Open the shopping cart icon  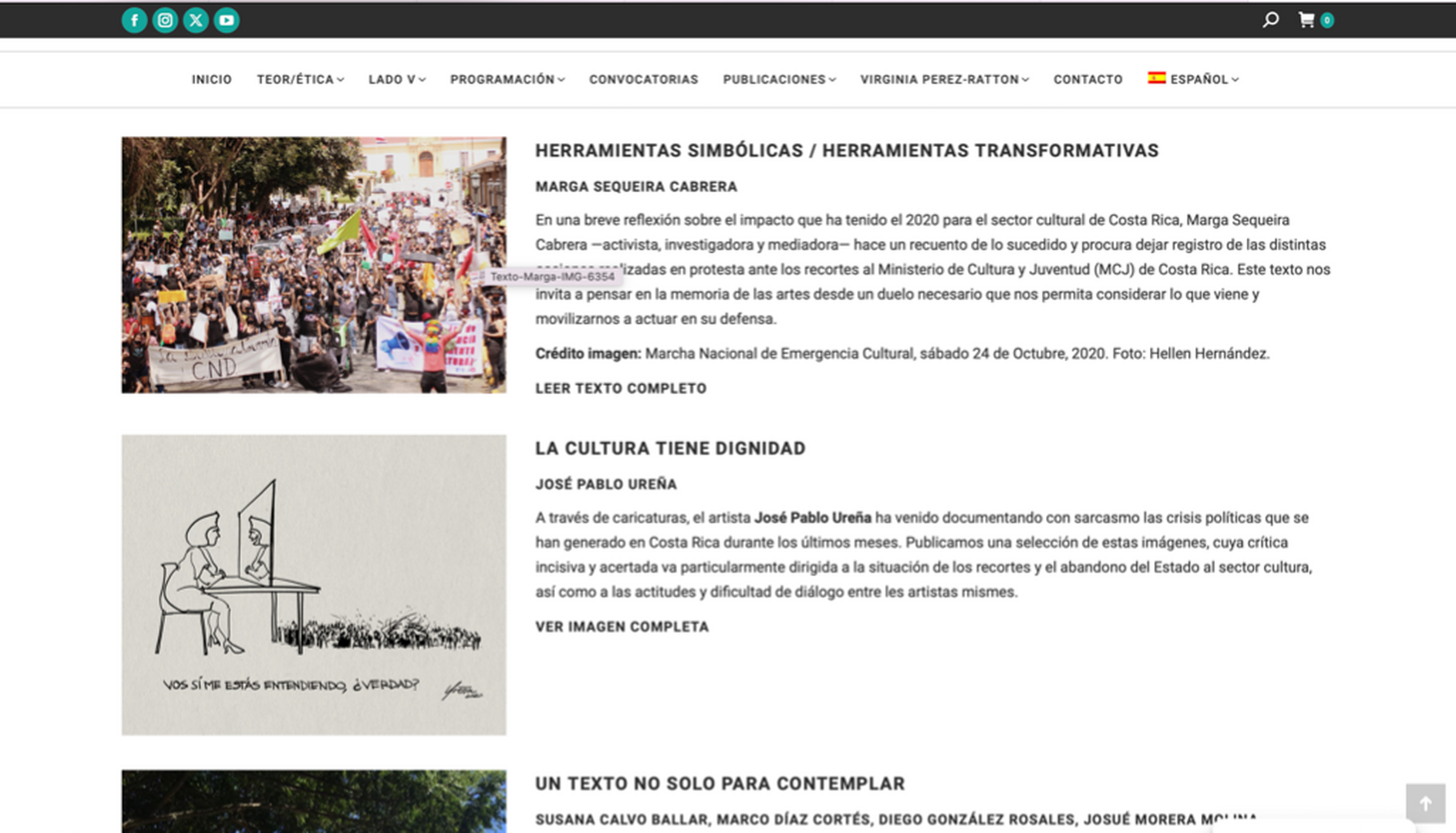click(1306, 20)
